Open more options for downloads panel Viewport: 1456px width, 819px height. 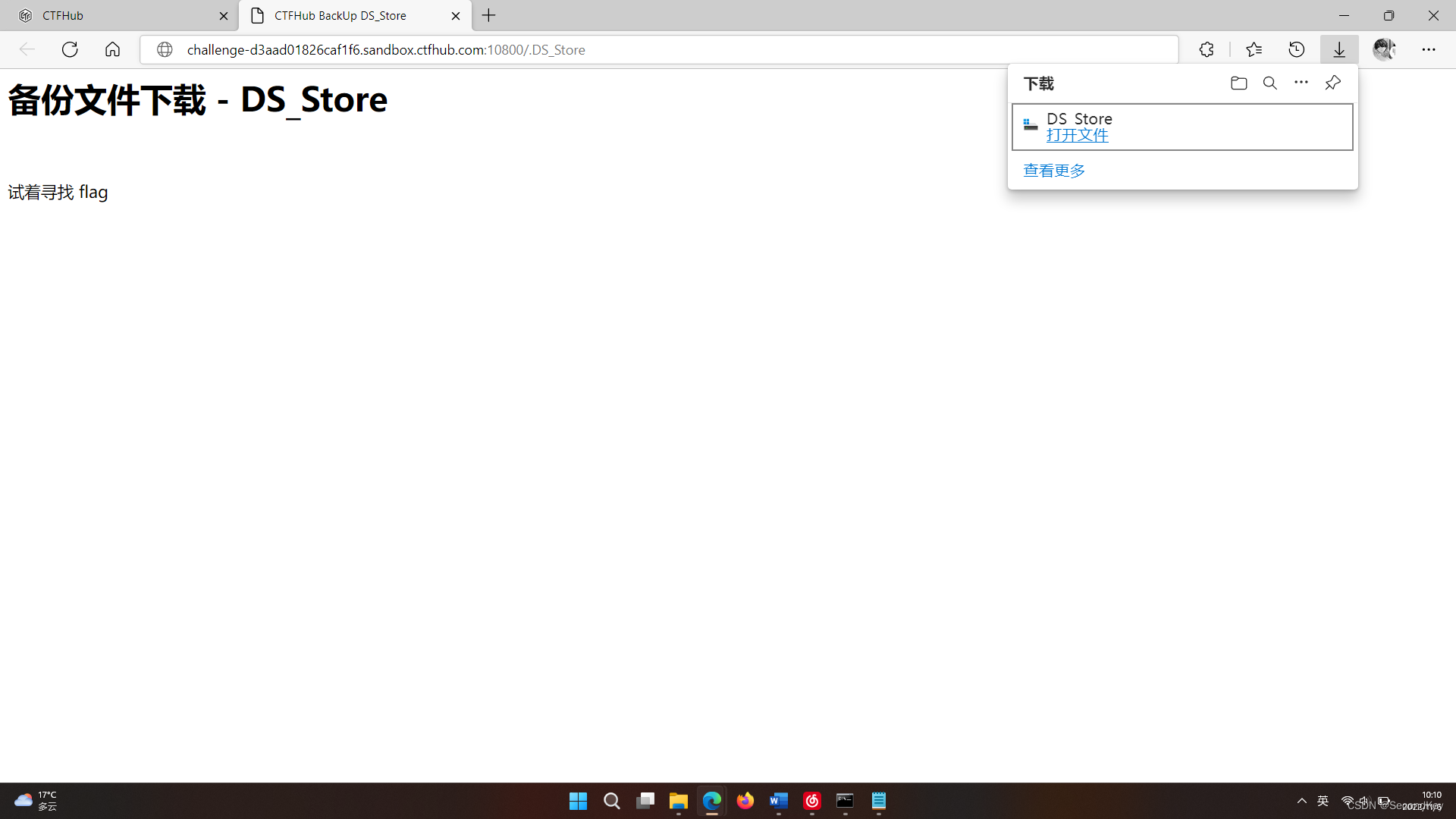tap(1301, 83)
